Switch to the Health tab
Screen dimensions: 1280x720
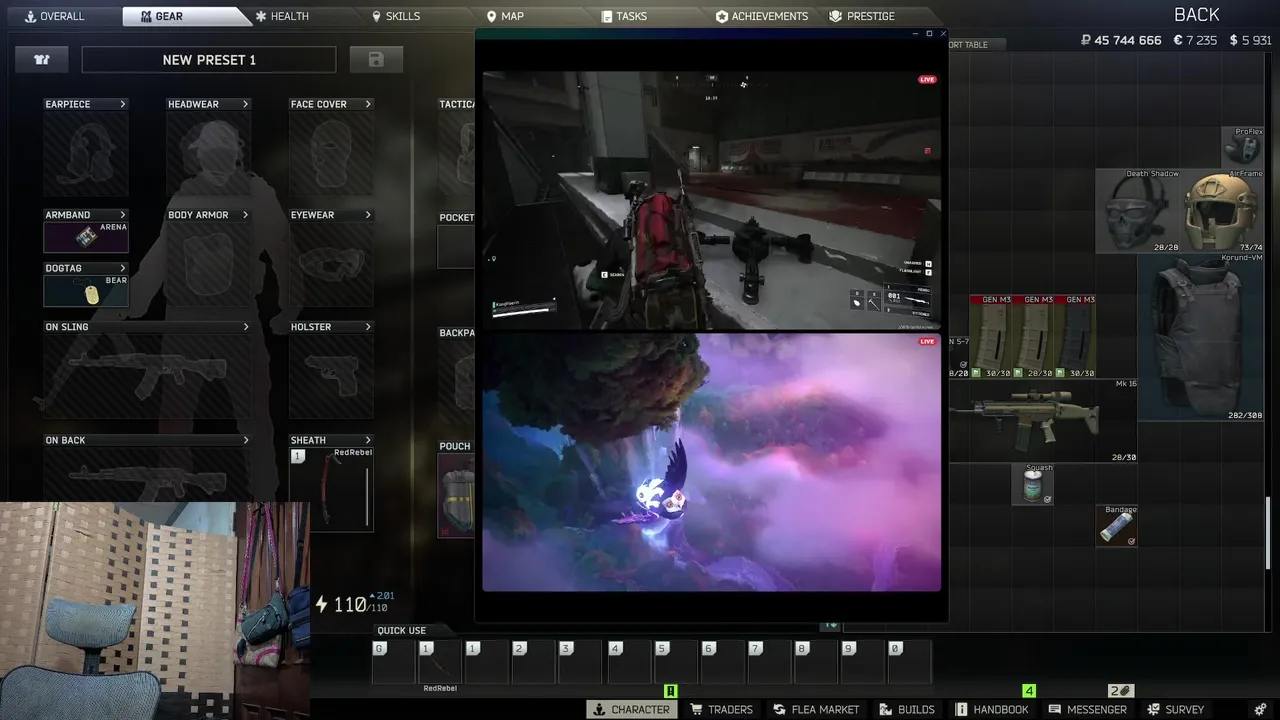(x=282, y=16)
